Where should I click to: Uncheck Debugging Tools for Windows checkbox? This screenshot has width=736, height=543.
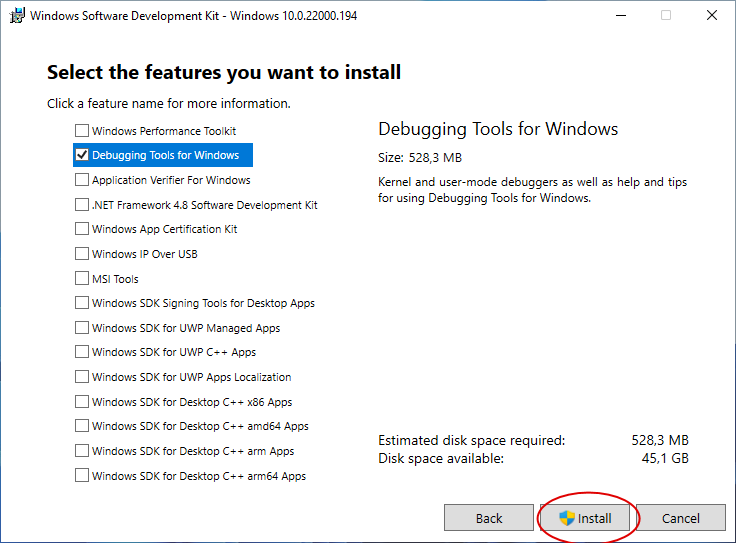82,155
